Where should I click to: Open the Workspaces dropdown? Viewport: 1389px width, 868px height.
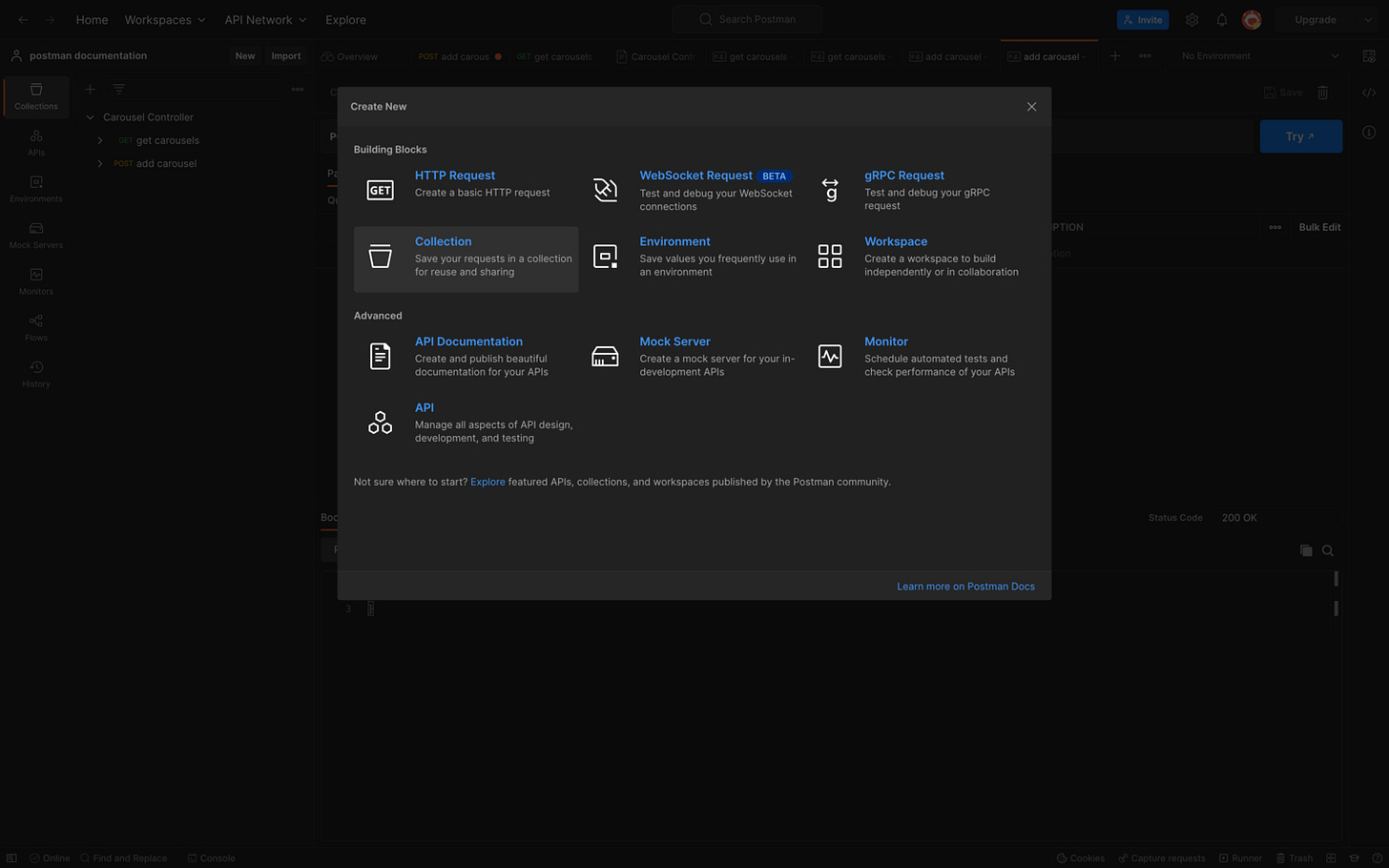(165, 19)
